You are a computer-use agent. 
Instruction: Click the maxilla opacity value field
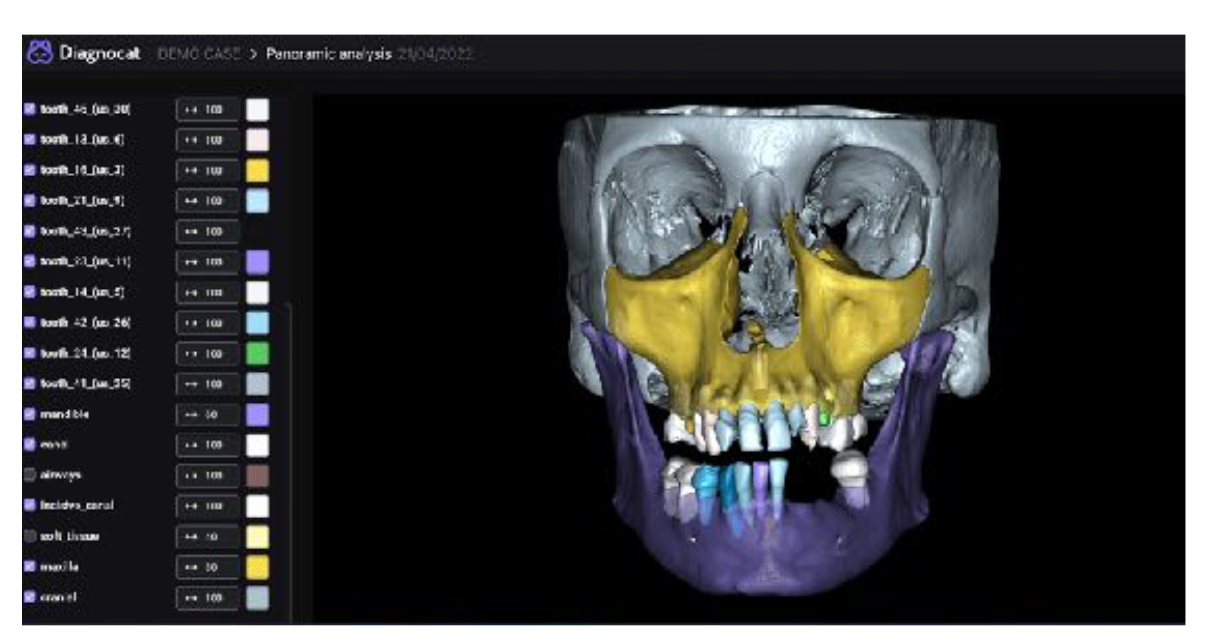point(207,568)
